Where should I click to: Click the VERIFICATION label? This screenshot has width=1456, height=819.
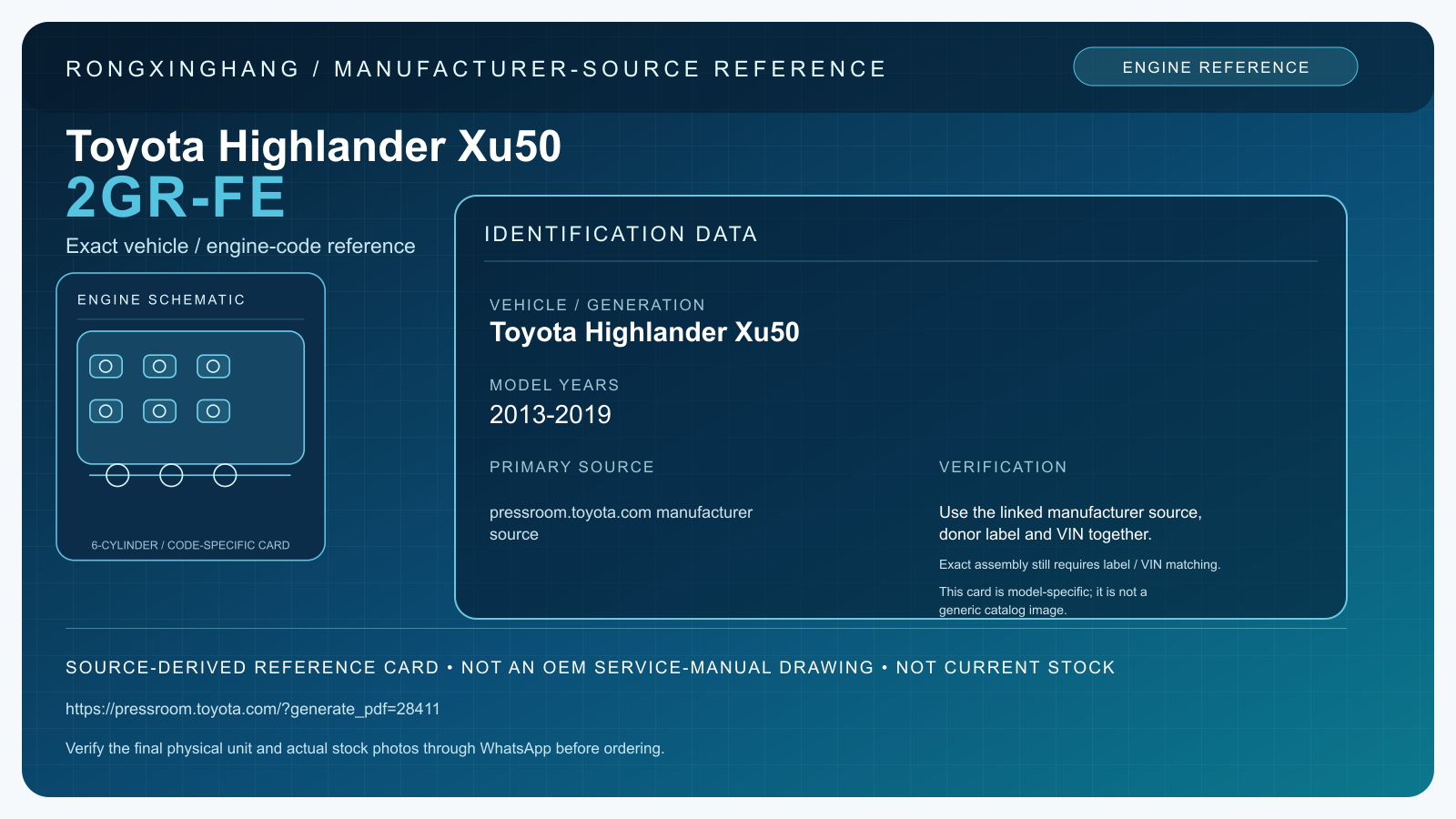click(1003, 467)
